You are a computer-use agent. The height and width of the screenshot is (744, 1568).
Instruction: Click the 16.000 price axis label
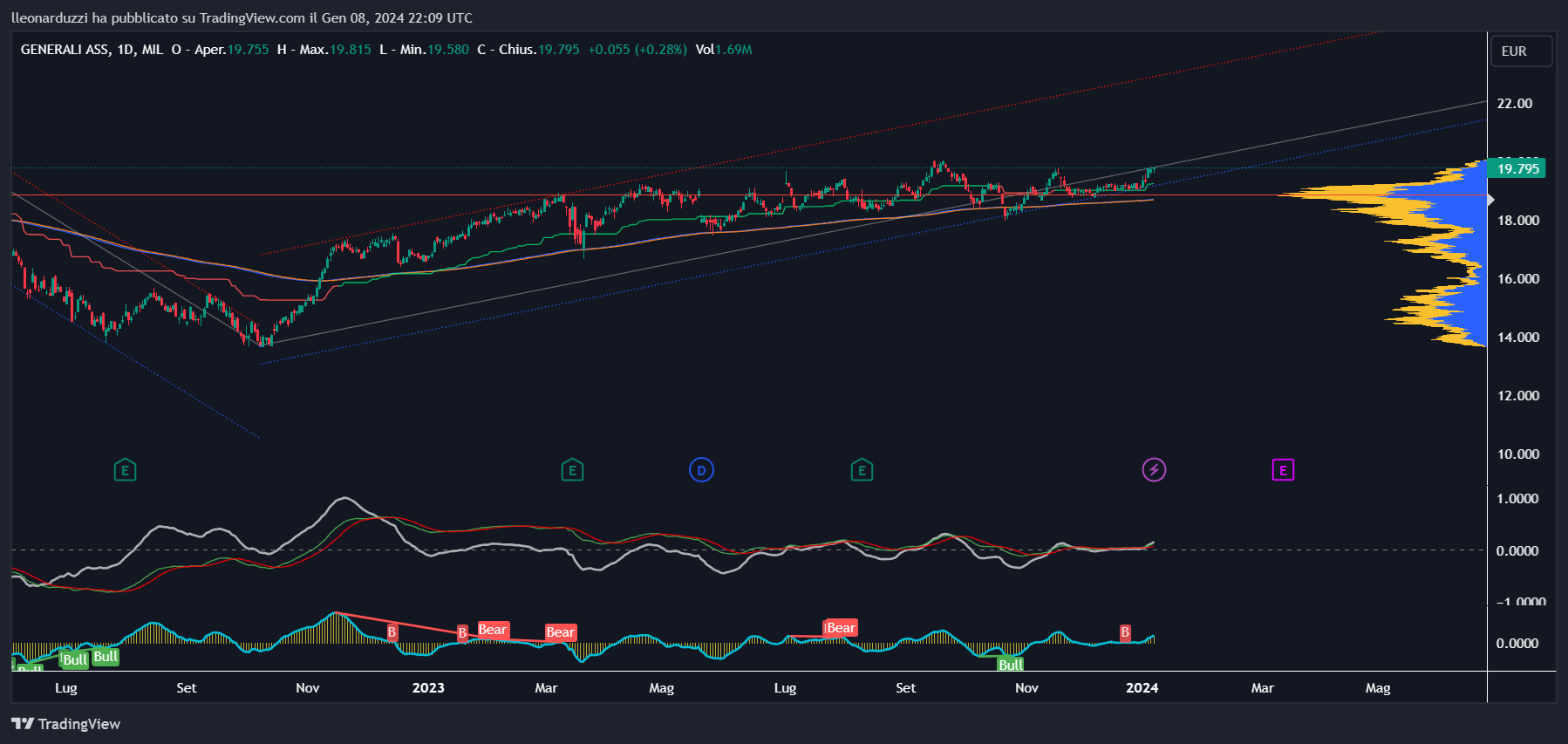tap(1518, 279)
